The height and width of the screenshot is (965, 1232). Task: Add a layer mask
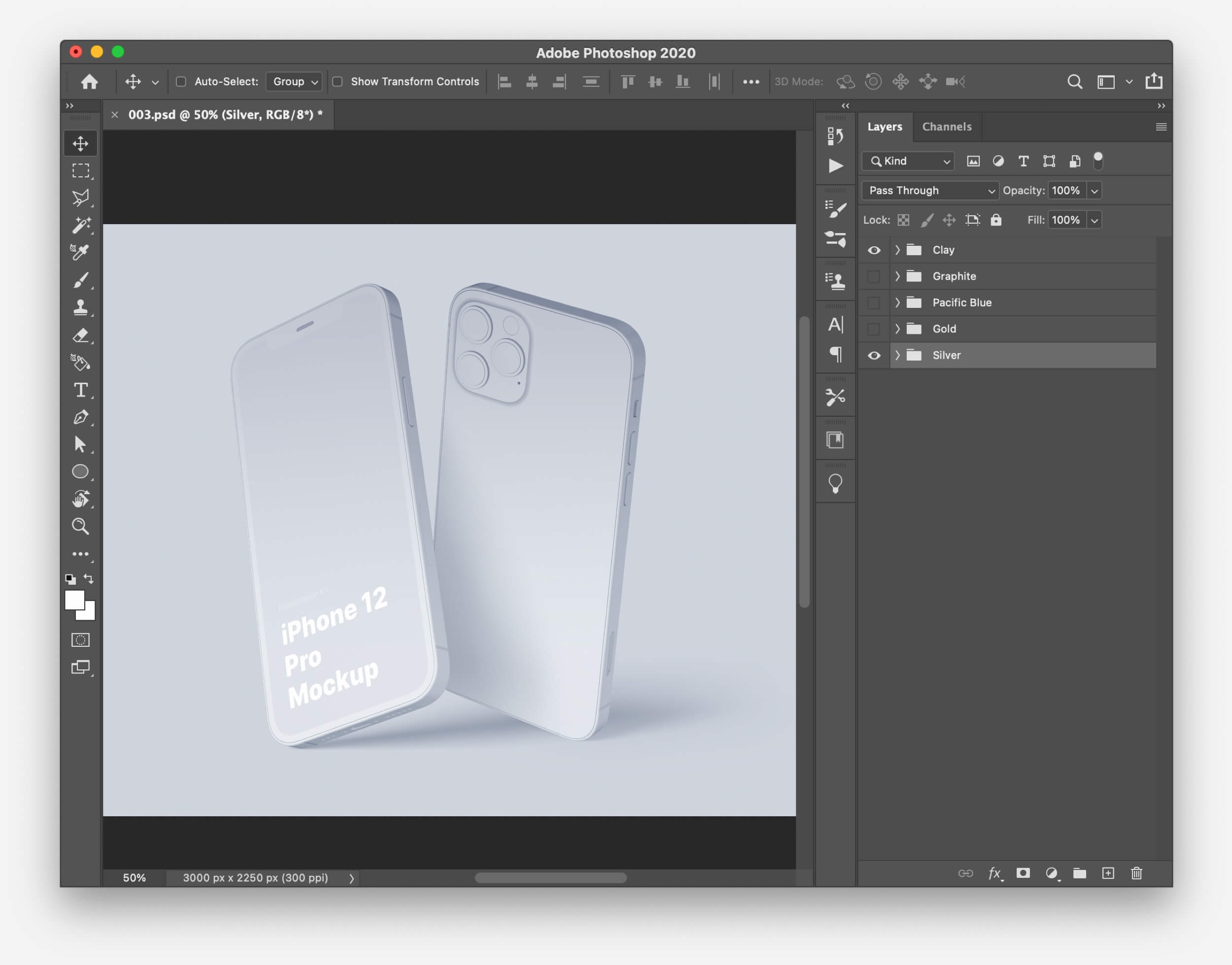(x=1023, y=873)
